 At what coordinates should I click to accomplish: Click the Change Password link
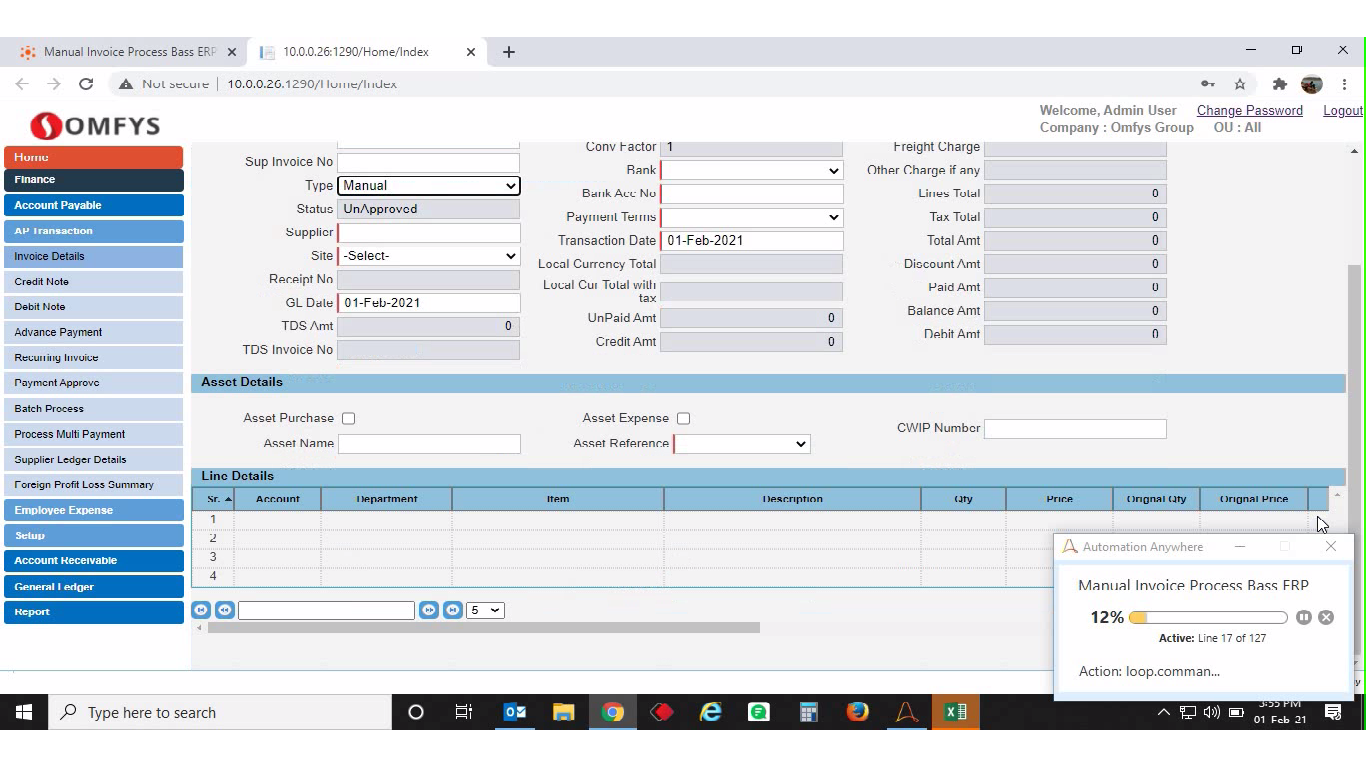pos(1249,111)
